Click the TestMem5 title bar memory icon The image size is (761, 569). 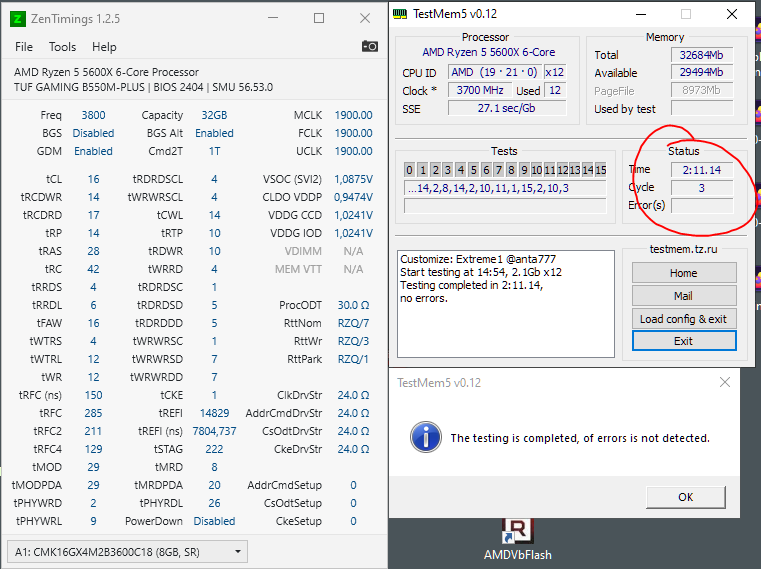[400, 14]
